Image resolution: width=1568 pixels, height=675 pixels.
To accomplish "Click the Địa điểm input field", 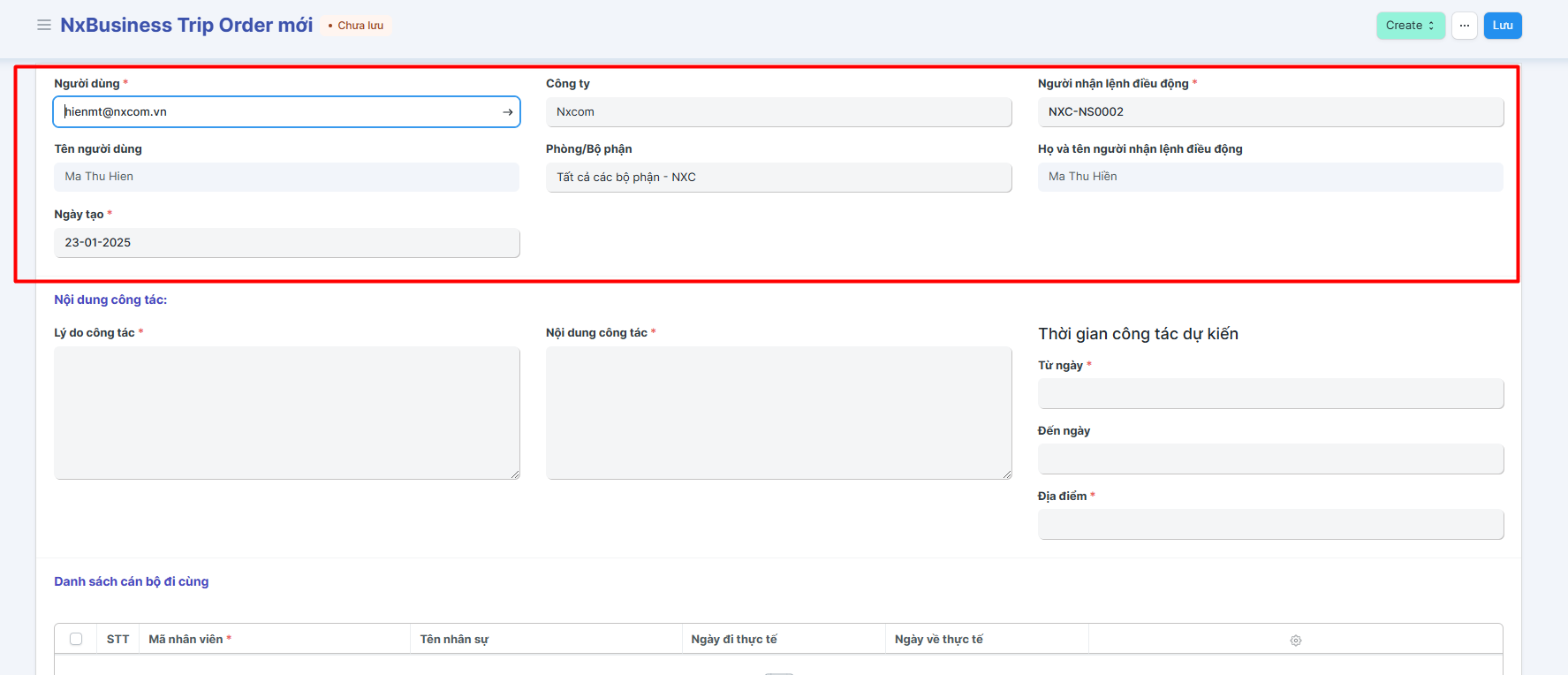I will 1269,525.
